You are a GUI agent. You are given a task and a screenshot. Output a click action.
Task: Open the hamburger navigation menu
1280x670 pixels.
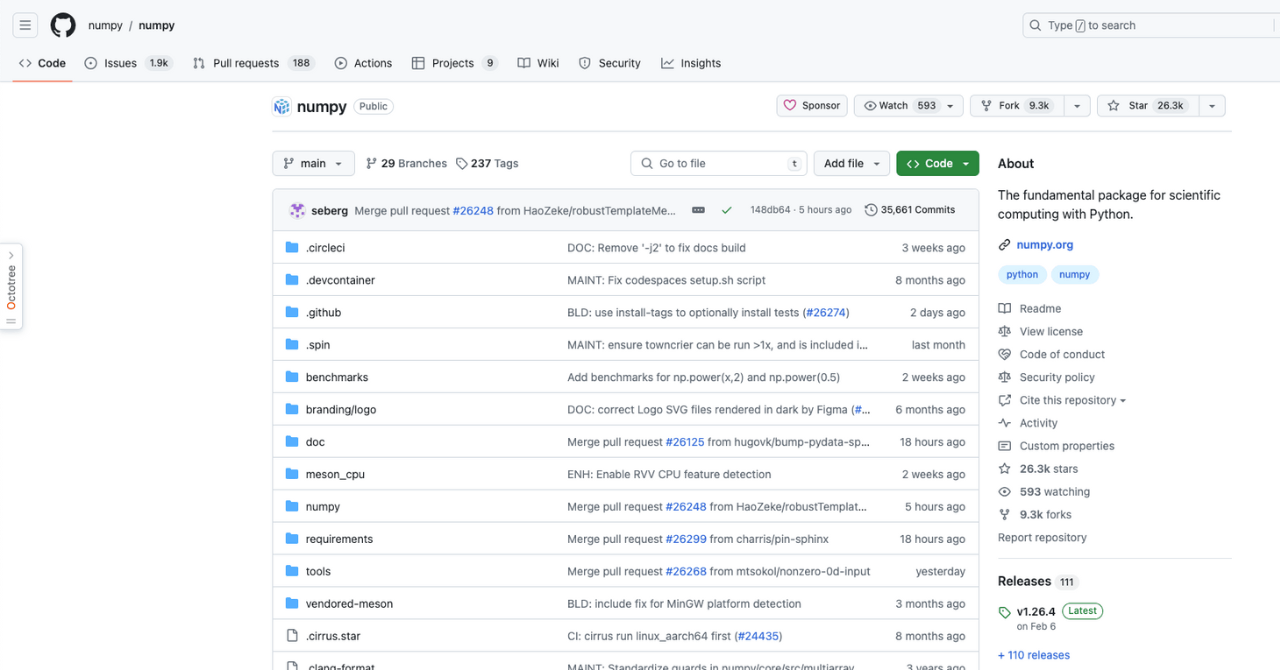pyautogui.click(x=25, y=25)
